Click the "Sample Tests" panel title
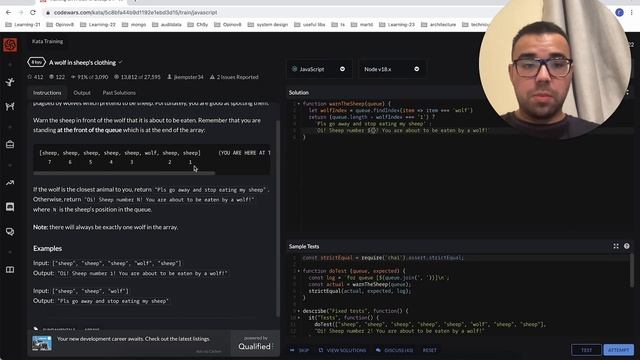The image size is (640, 360). click(304, 247)
